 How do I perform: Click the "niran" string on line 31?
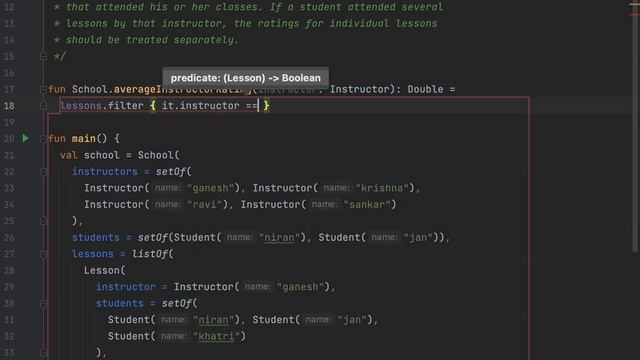click(213, 320)
